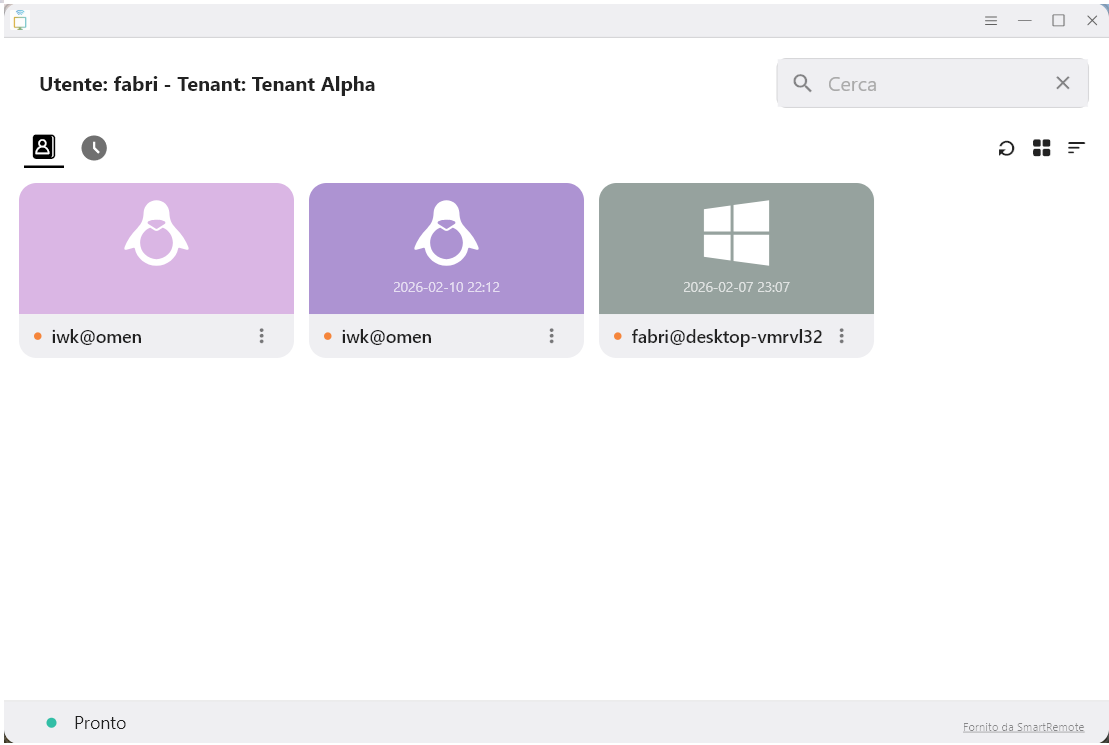Open the Contacts view using the address book icon
This screenshot has height=745, width=1109.
pos(42,147)
